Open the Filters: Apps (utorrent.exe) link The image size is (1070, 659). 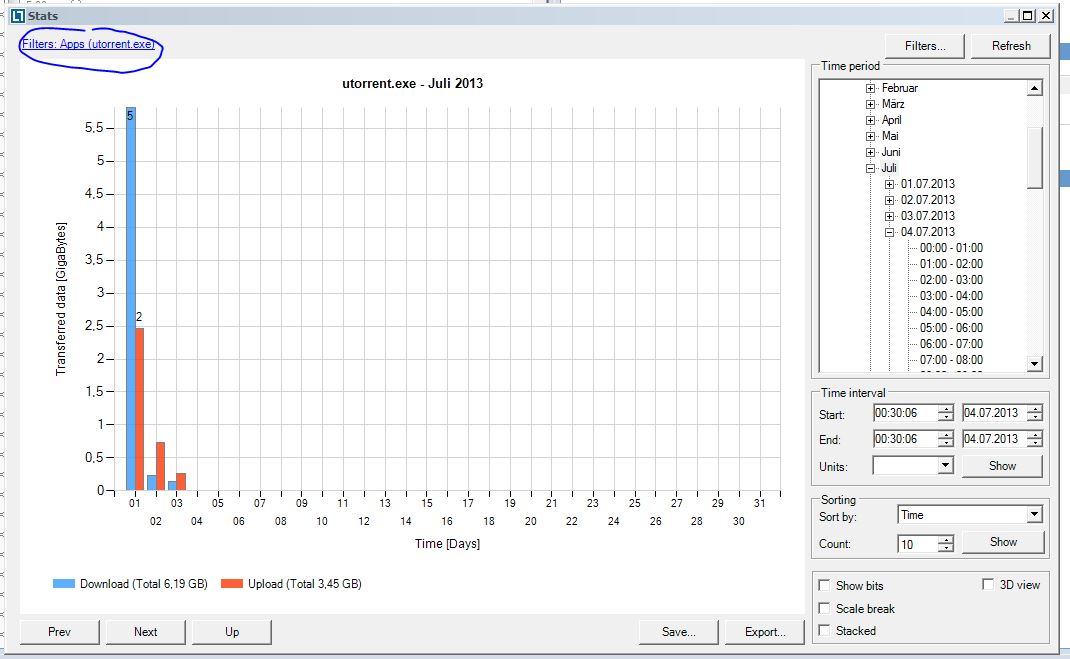coord(89,44)
